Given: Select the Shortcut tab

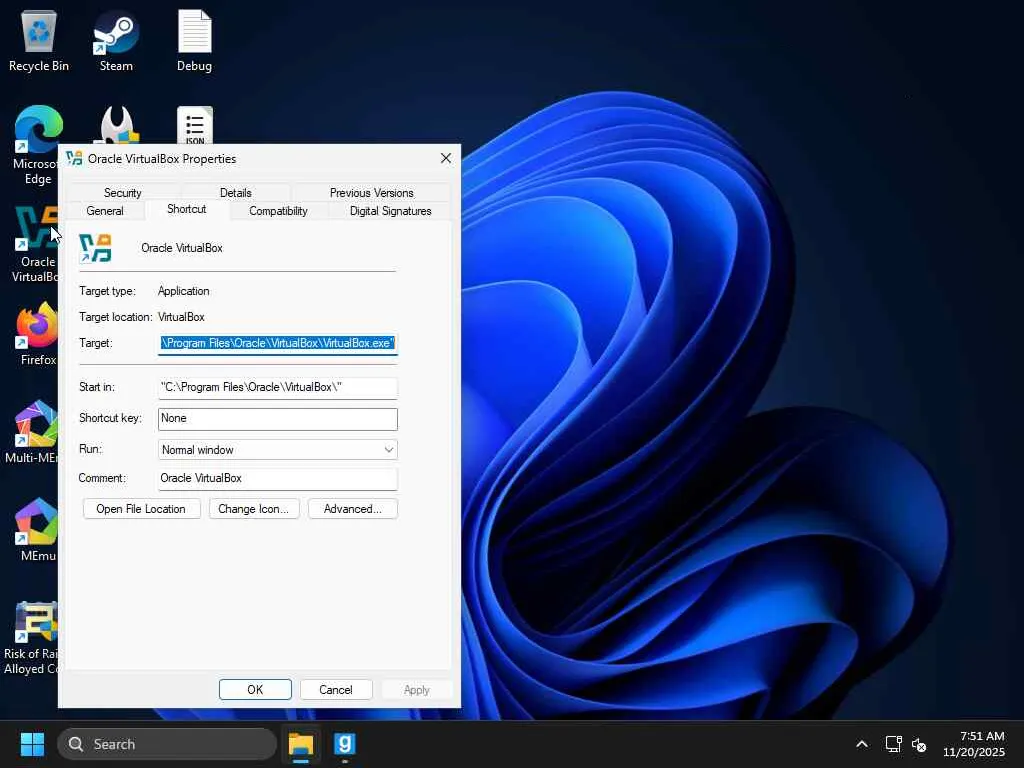Looking at the screenshot, I should tap(186, 209).
